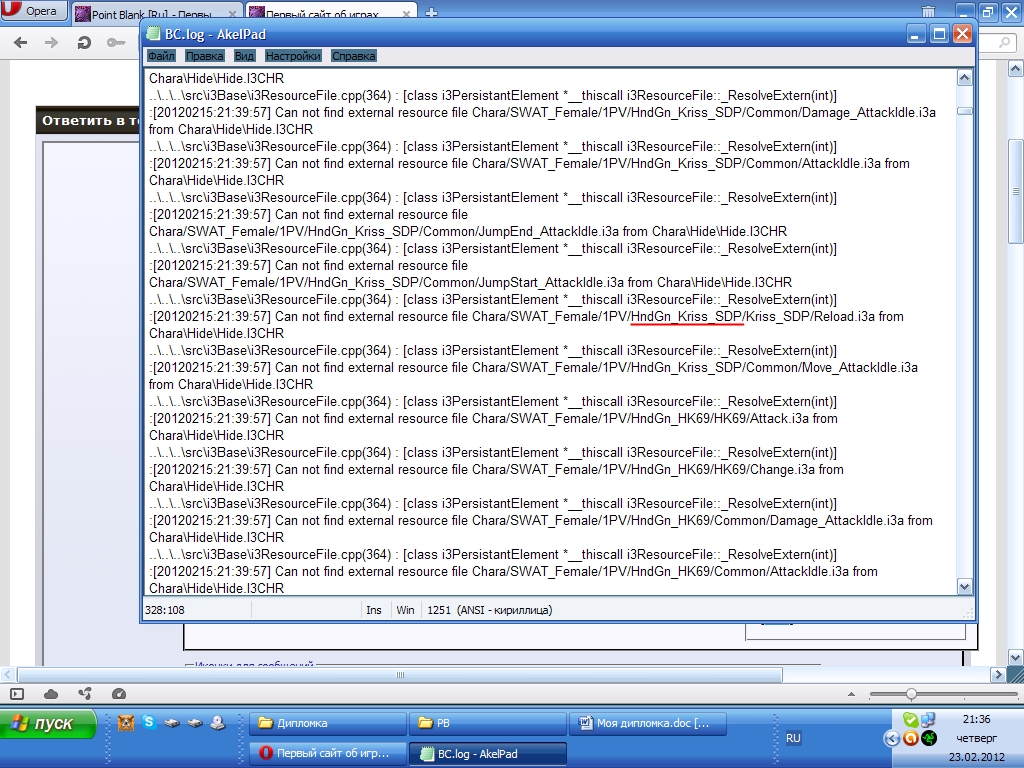The image size is (1024, 768).
Task: Open the Настройки menu
Action: [293, 56]
